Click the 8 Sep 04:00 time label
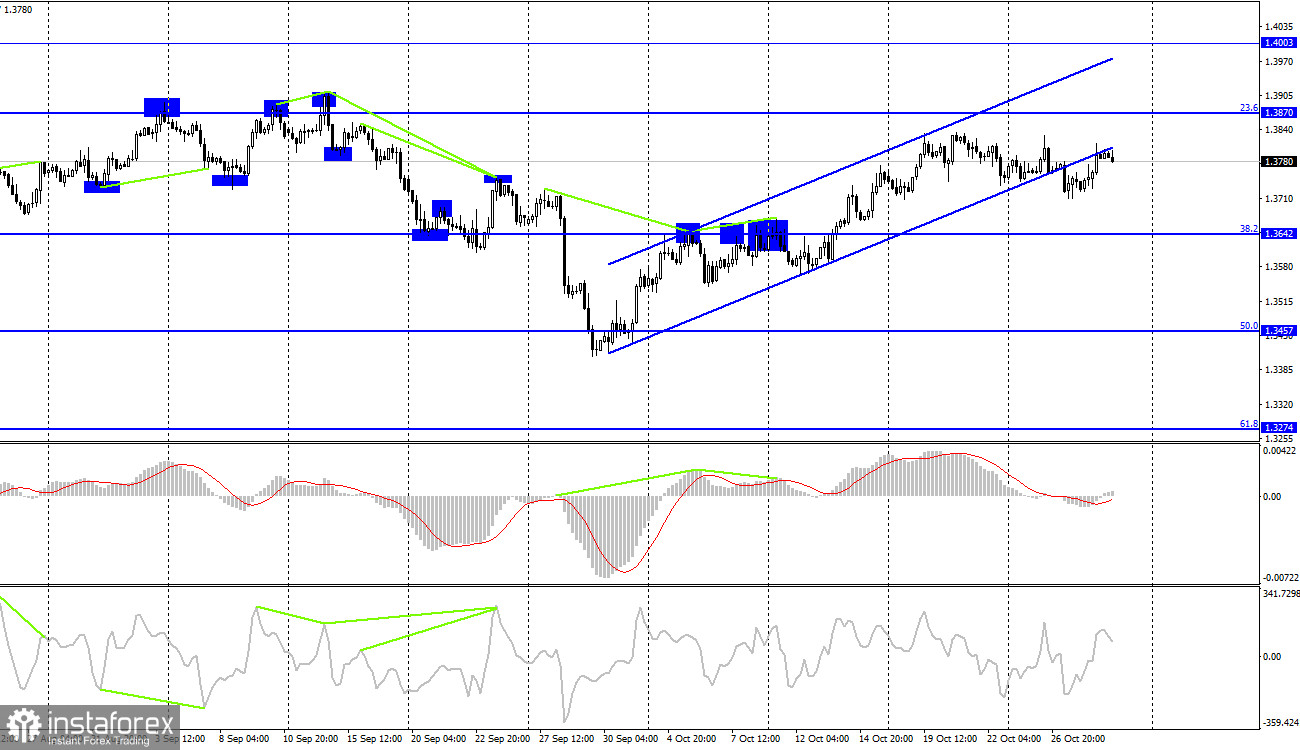The image size is (1300, 750). pyautogui.click(x=243, y=739)
